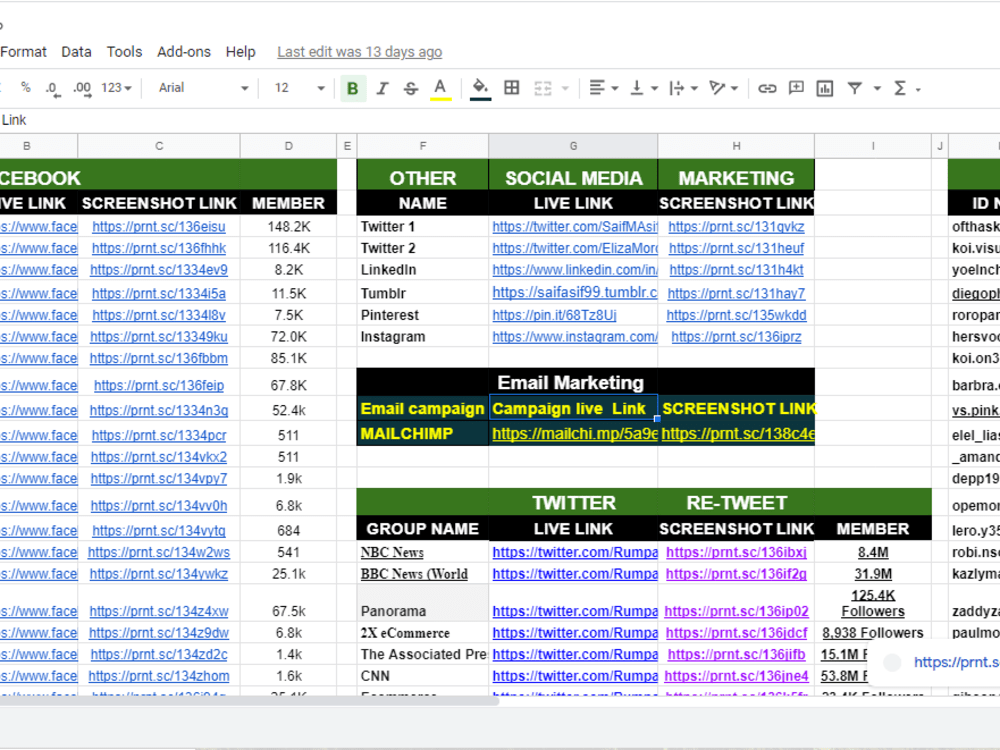Increase decimal places button
Image resolution: width=1000 pixels, height=750 pixels.
pyautogui.click(x=82, y=88)
